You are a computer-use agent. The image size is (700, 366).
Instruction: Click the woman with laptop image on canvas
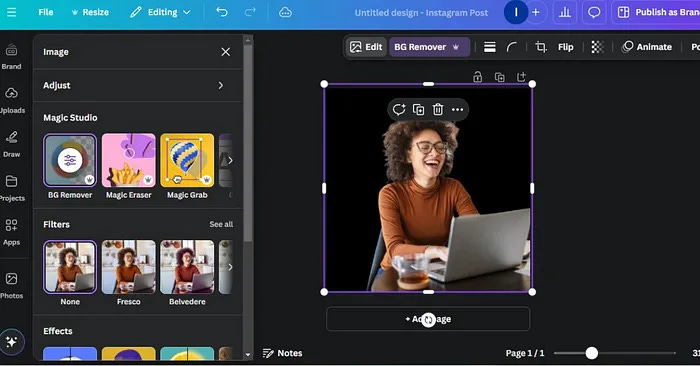[x=428, y=188]
